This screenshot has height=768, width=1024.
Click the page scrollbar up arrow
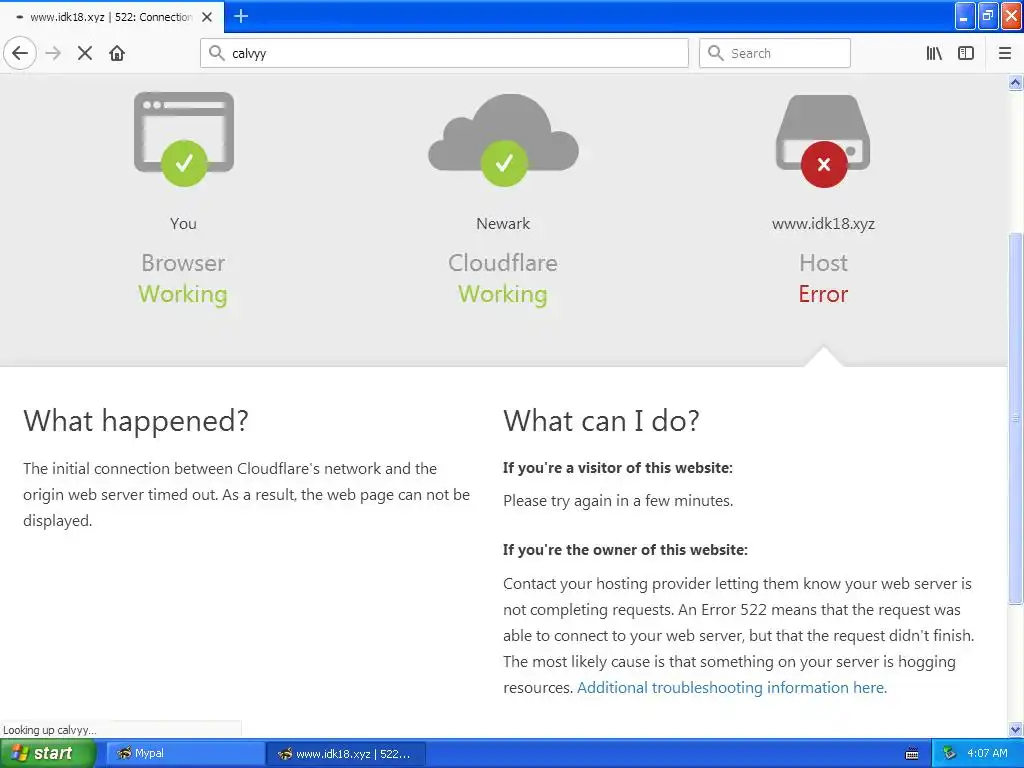pos(1016,82)
